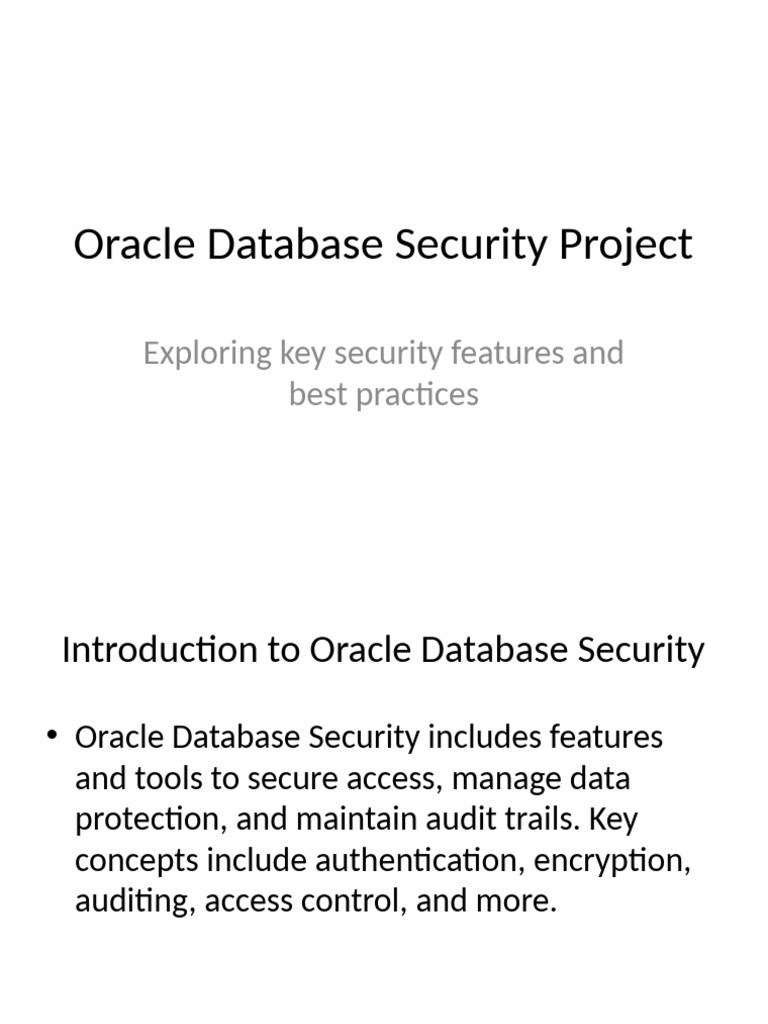Click the word "Key" ending the third bullet line
768x1024 pixels.
coord(613,820)
